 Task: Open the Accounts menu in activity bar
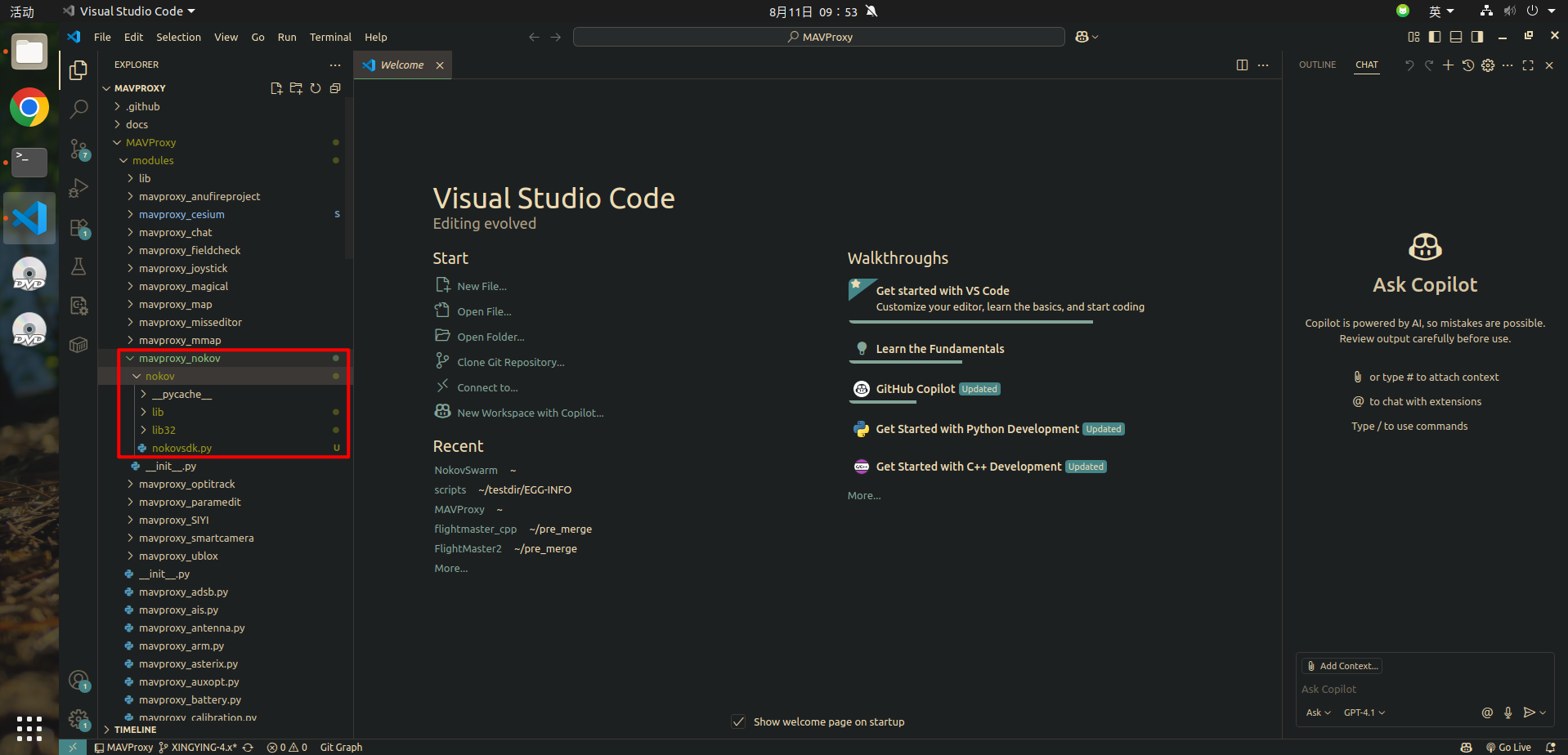78,680
